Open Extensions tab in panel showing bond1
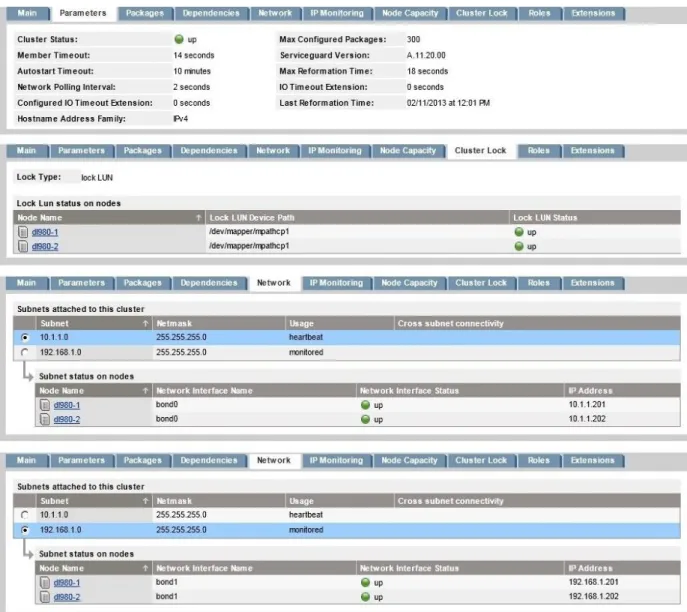 click(x=592, y=460)
